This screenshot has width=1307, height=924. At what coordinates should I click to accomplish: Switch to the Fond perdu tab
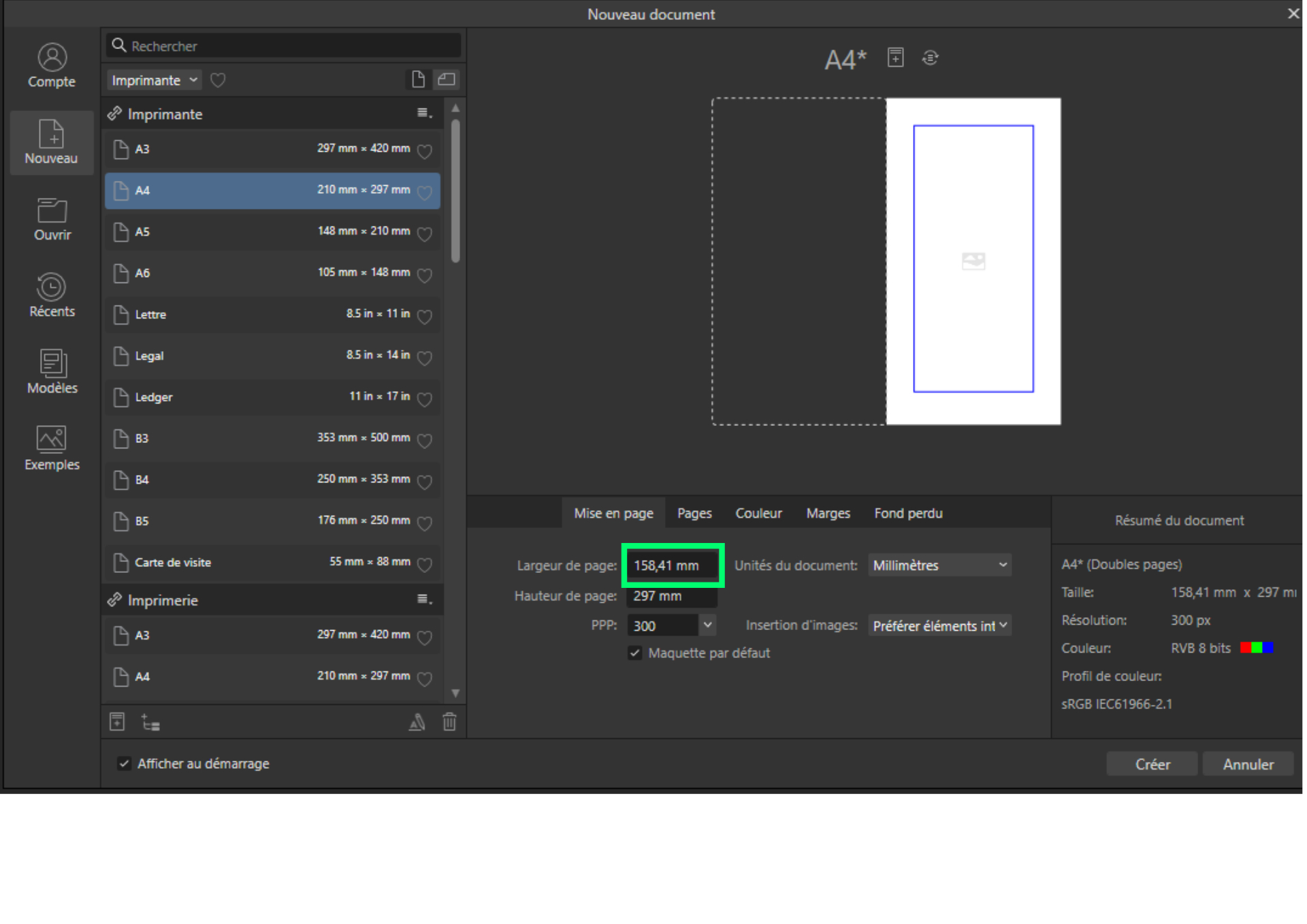tap(908, 513)
